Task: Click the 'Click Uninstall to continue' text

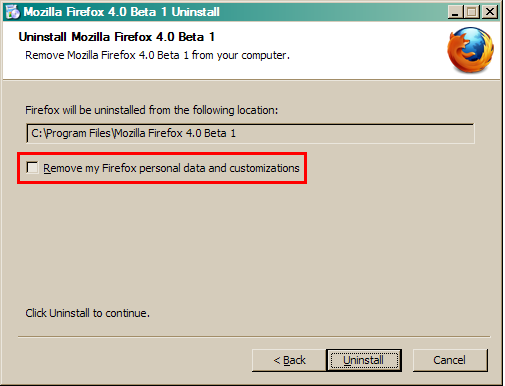Action: (87, 313)
